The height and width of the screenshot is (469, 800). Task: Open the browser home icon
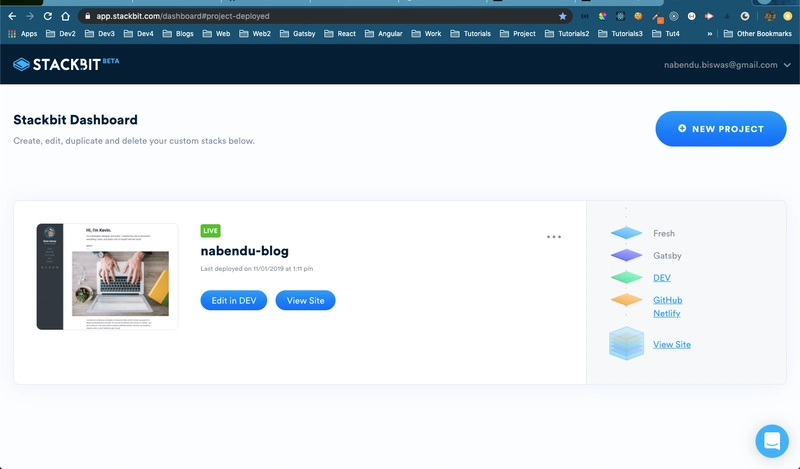(65, 16)
